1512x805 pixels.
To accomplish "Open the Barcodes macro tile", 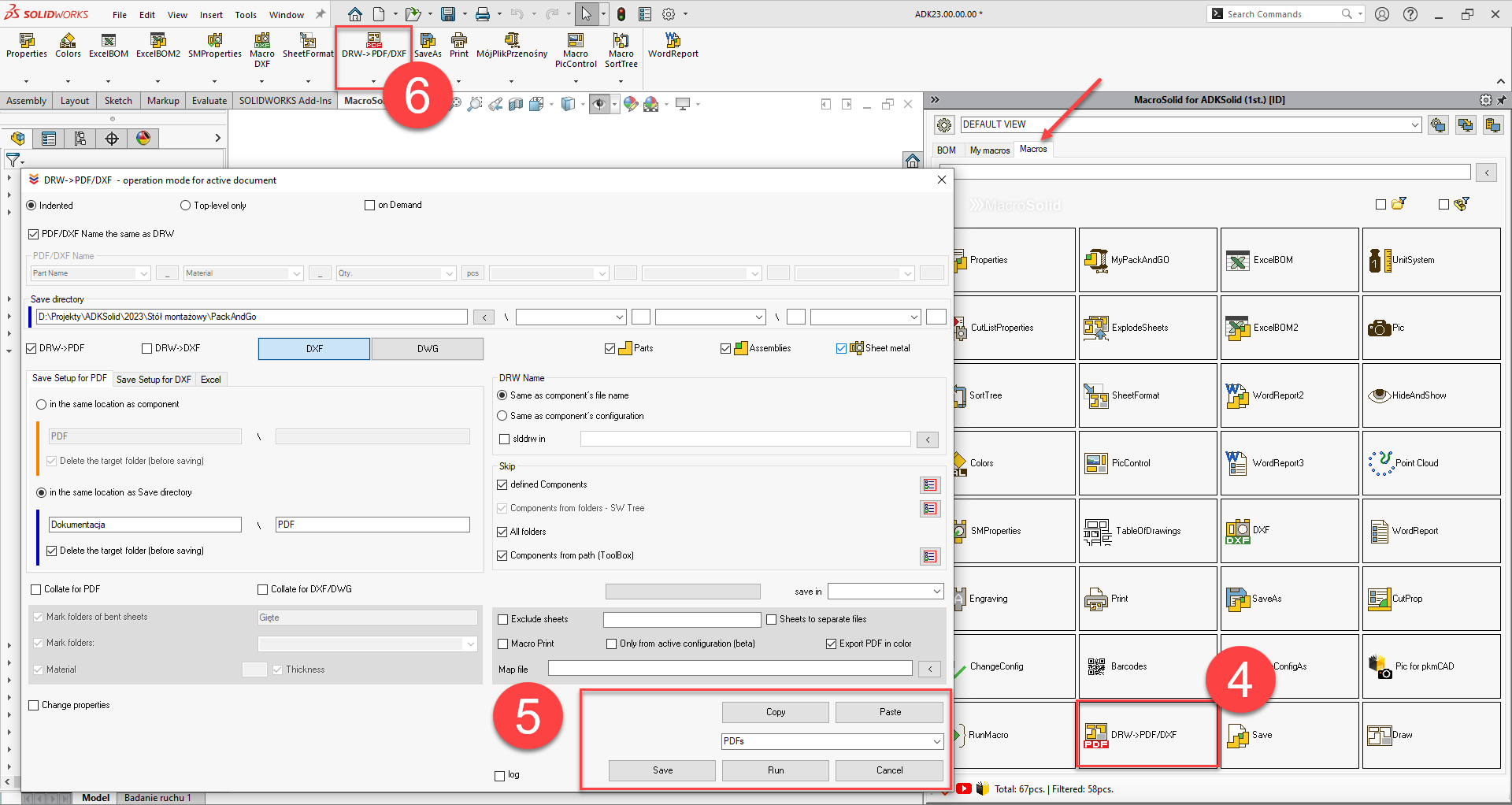I will 1147,666.
